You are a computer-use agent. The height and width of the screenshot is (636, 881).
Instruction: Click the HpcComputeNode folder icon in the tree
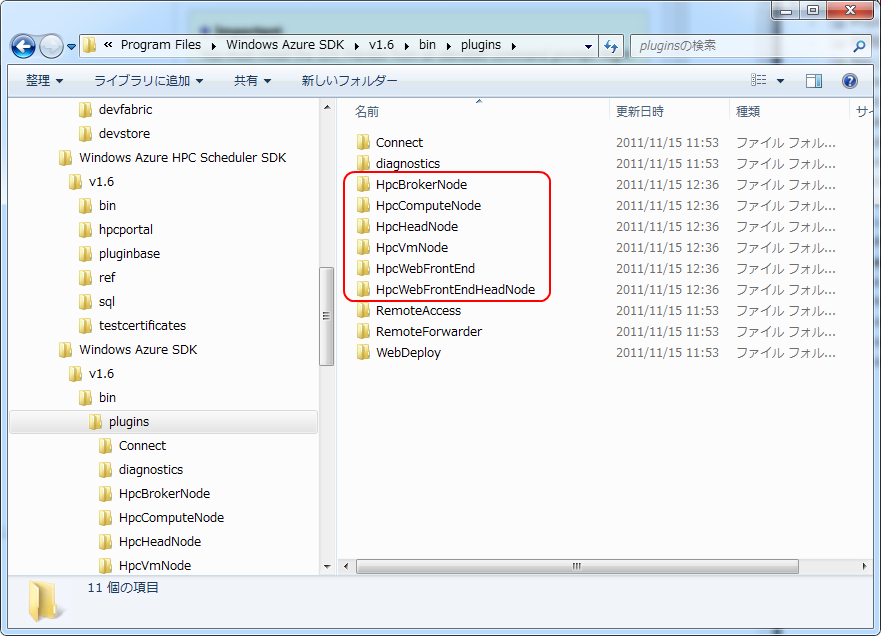(x=105, y=517)
